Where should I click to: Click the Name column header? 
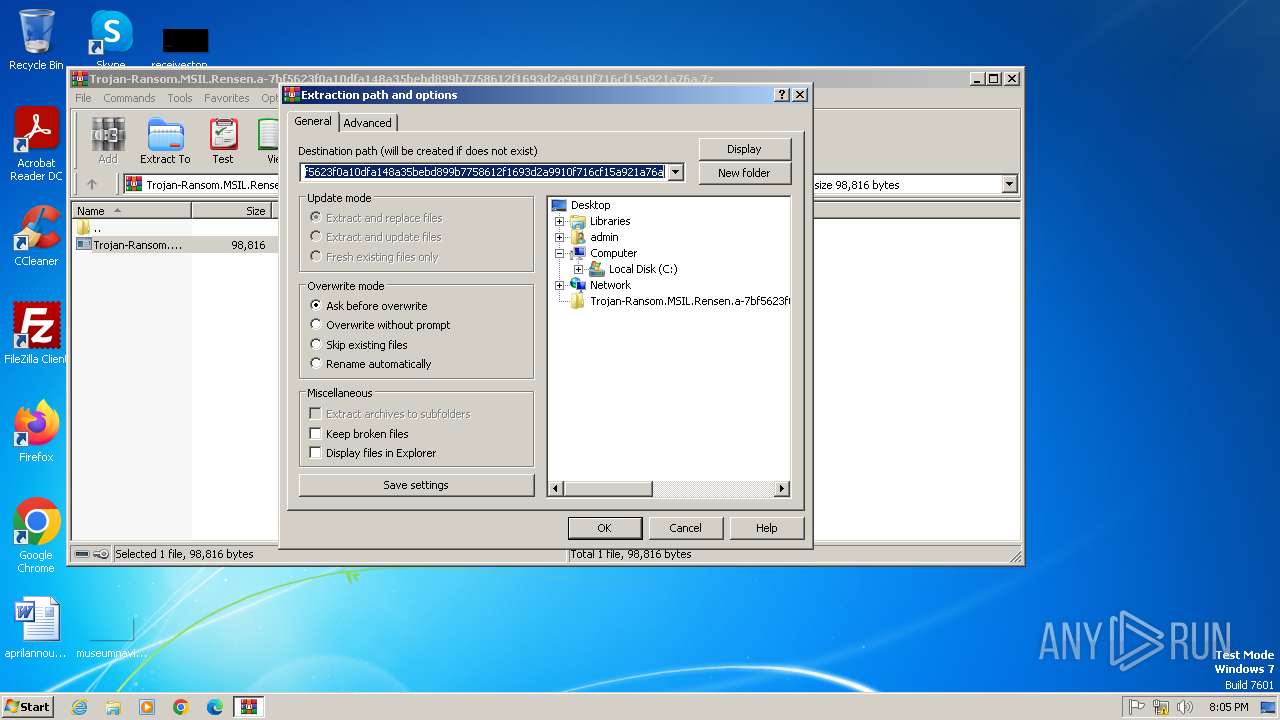tap(133, 211)
